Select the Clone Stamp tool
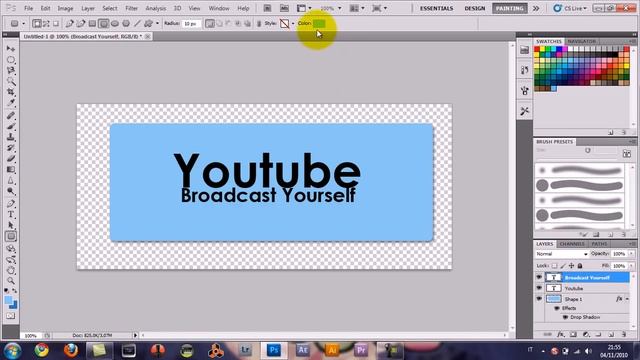The width and height of the screenshot is (640, 360). 11,137
